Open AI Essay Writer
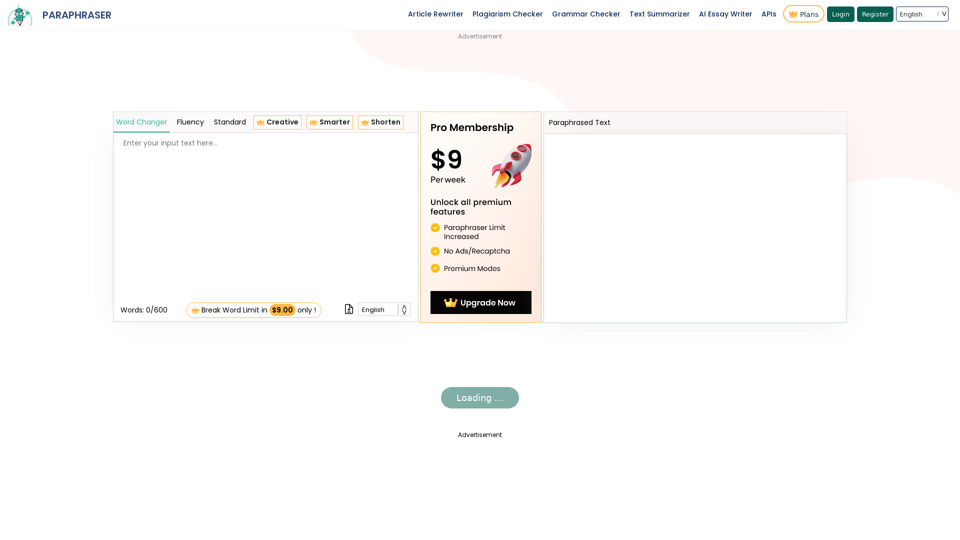This screenshot has width=960, height=540. 725,14
